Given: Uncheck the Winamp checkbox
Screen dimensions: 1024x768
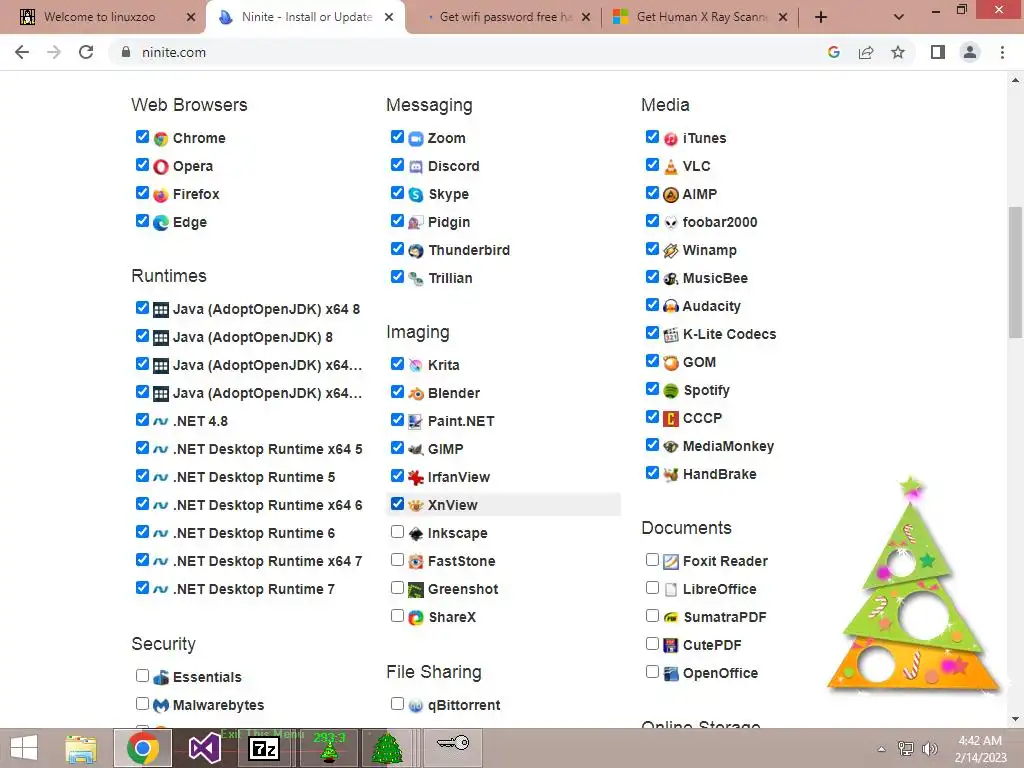Looking at the screenshot, I should coord(652,249).
